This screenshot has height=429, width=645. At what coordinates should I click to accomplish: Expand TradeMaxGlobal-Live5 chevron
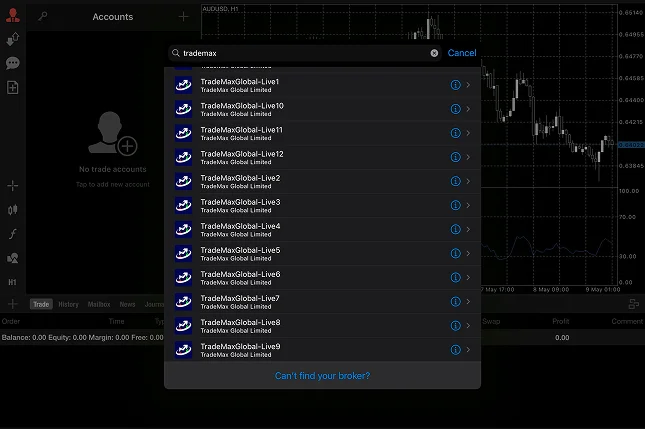click(468, 253)
